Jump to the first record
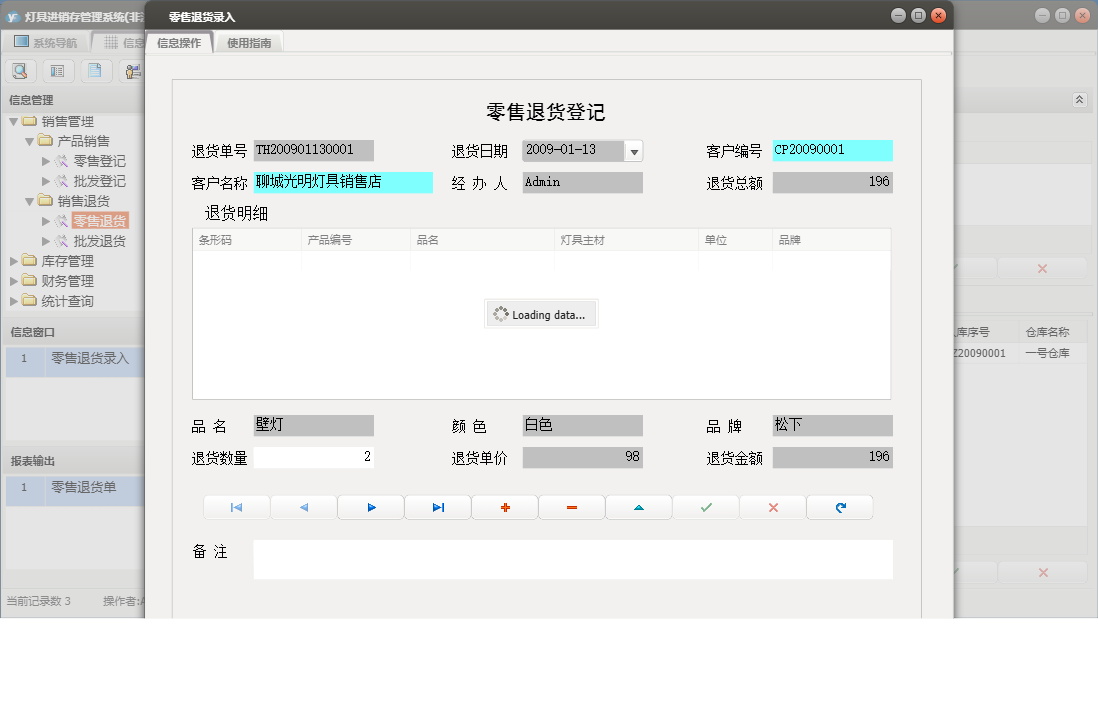 coord(236,507)
